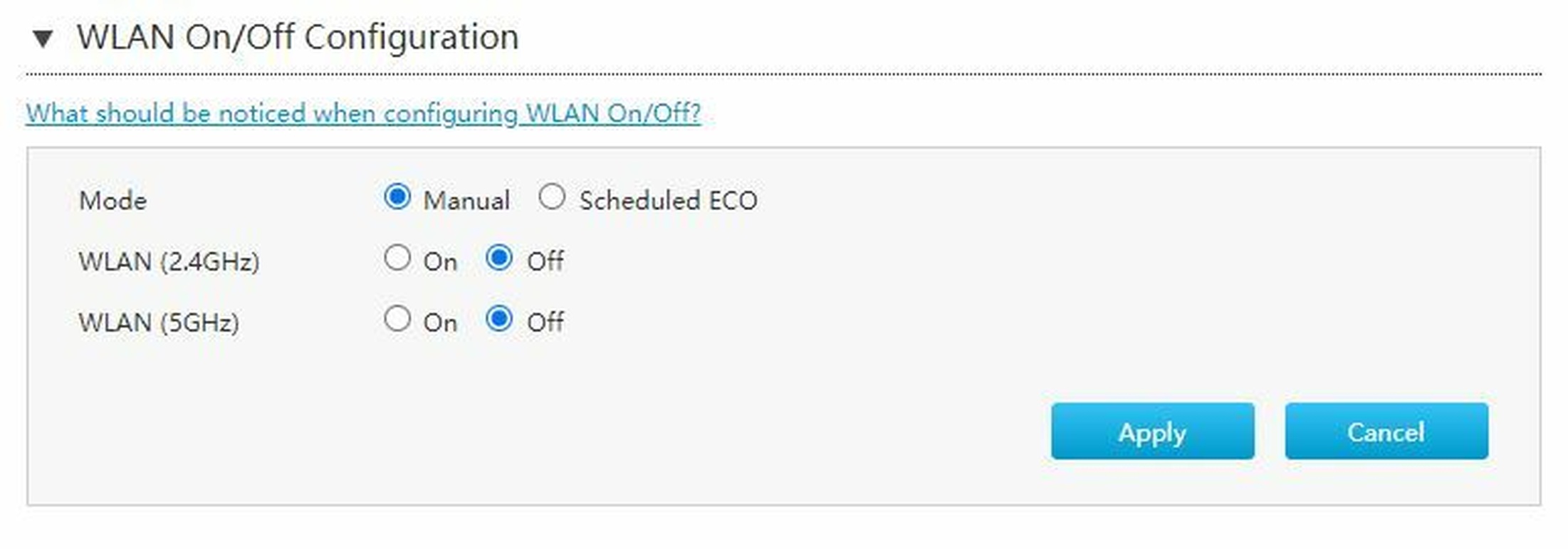Select the Scheduled ECO radio button
This screenshot has height=549, width=1568.
[x=552, y=197]
